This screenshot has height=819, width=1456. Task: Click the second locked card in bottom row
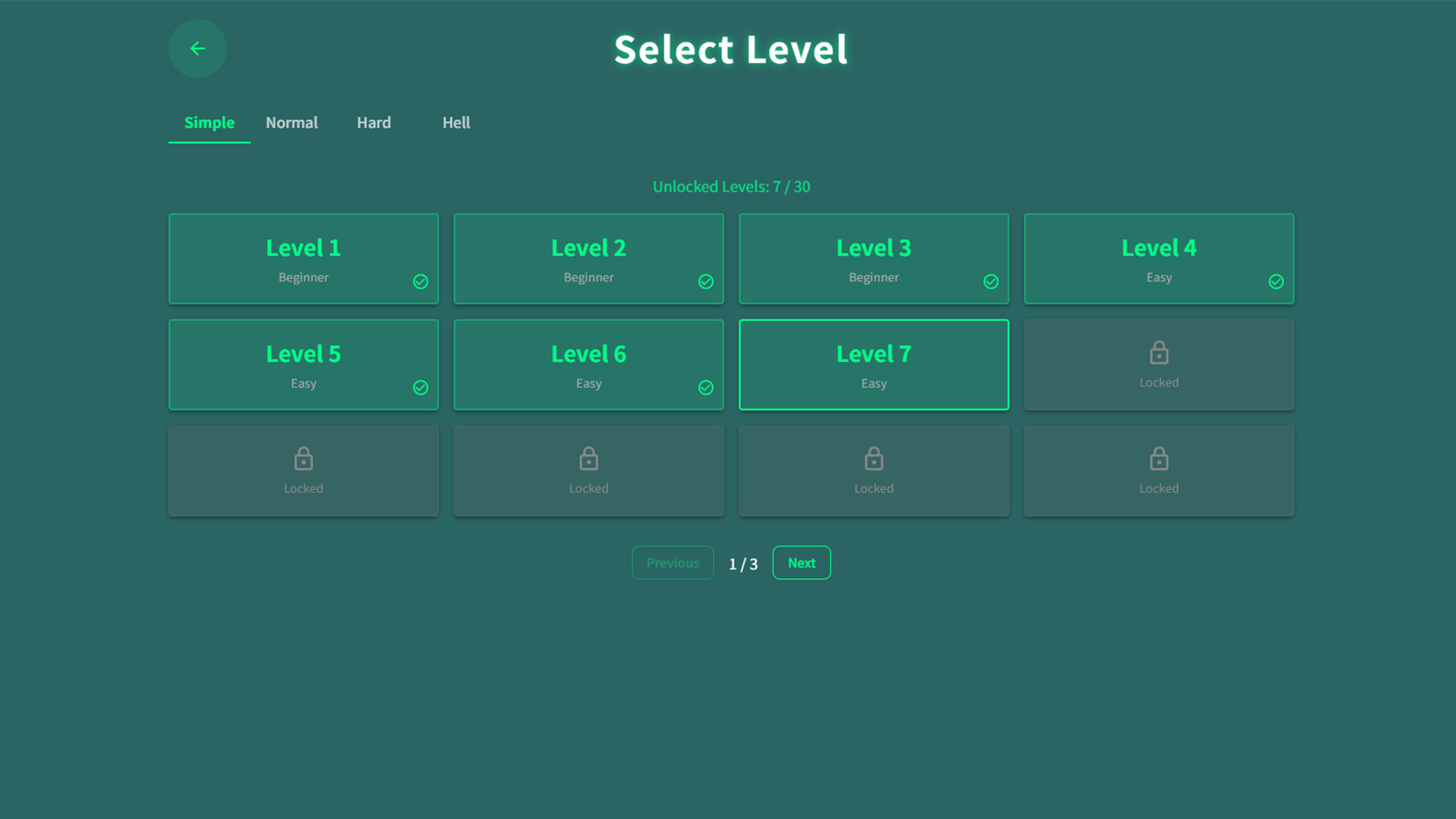(588, 470)
